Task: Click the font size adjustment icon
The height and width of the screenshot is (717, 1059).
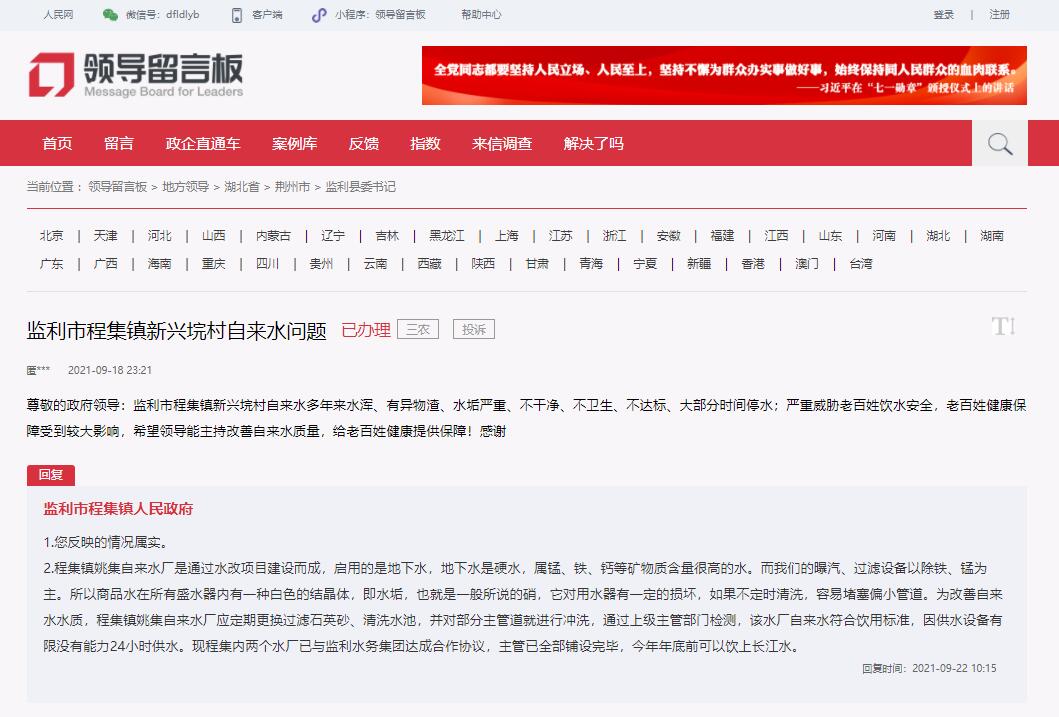Action: [x=1002, y=326]
